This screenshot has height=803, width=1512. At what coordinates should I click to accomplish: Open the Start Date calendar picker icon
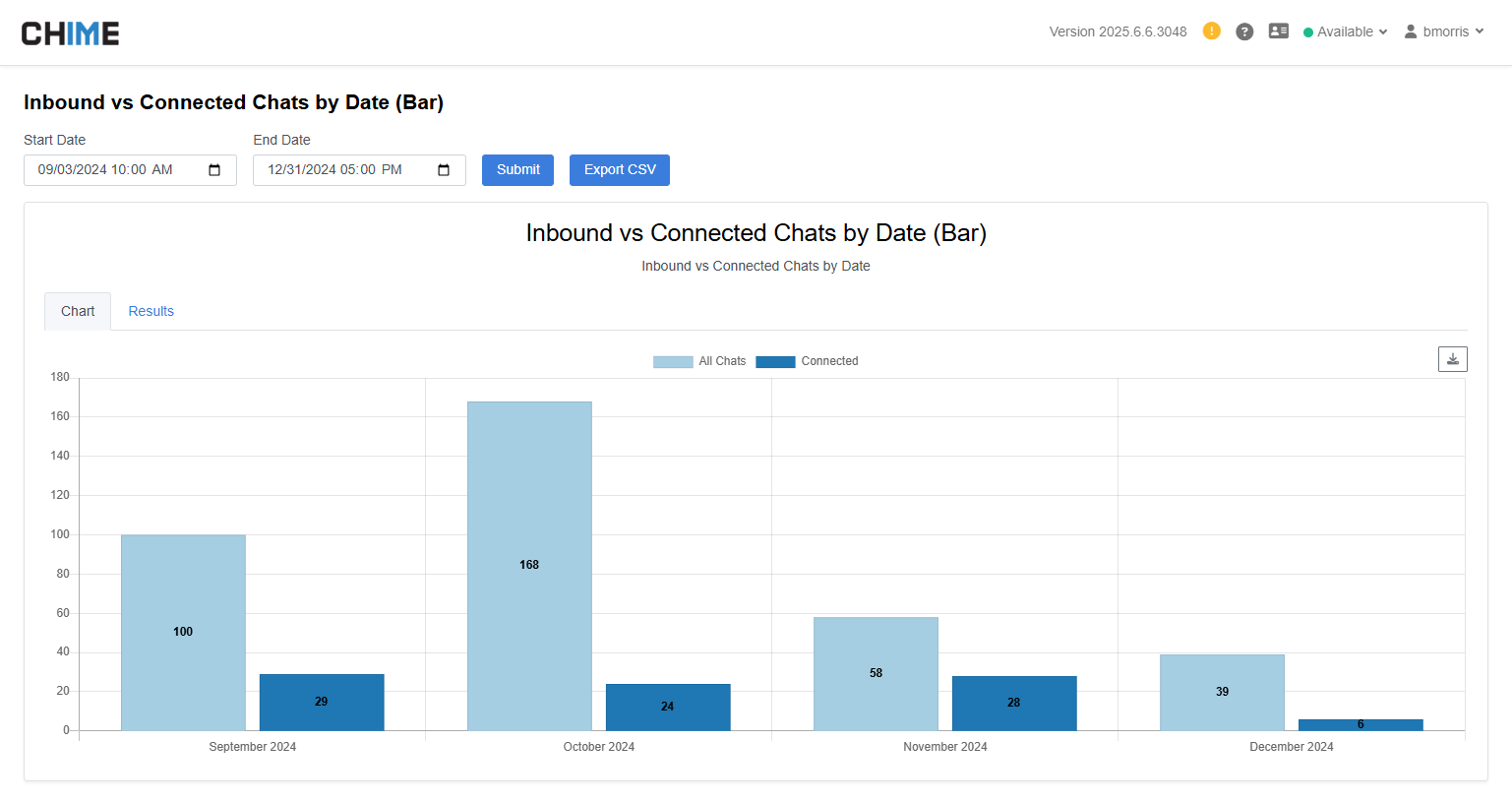[x=214, y=170]
